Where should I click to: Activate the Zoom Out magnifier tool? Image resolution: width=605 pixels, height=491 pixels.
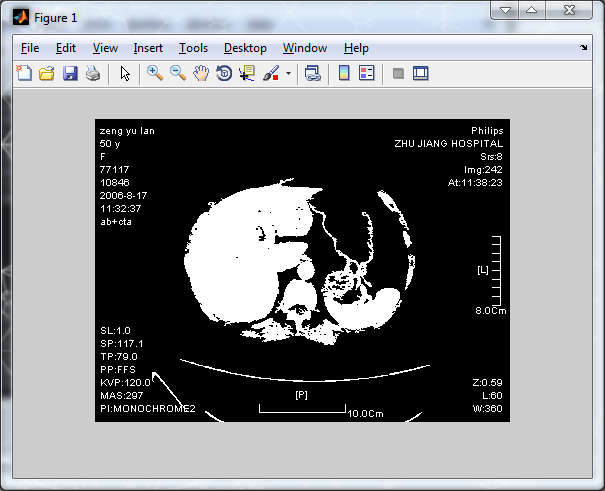[178, 73]
